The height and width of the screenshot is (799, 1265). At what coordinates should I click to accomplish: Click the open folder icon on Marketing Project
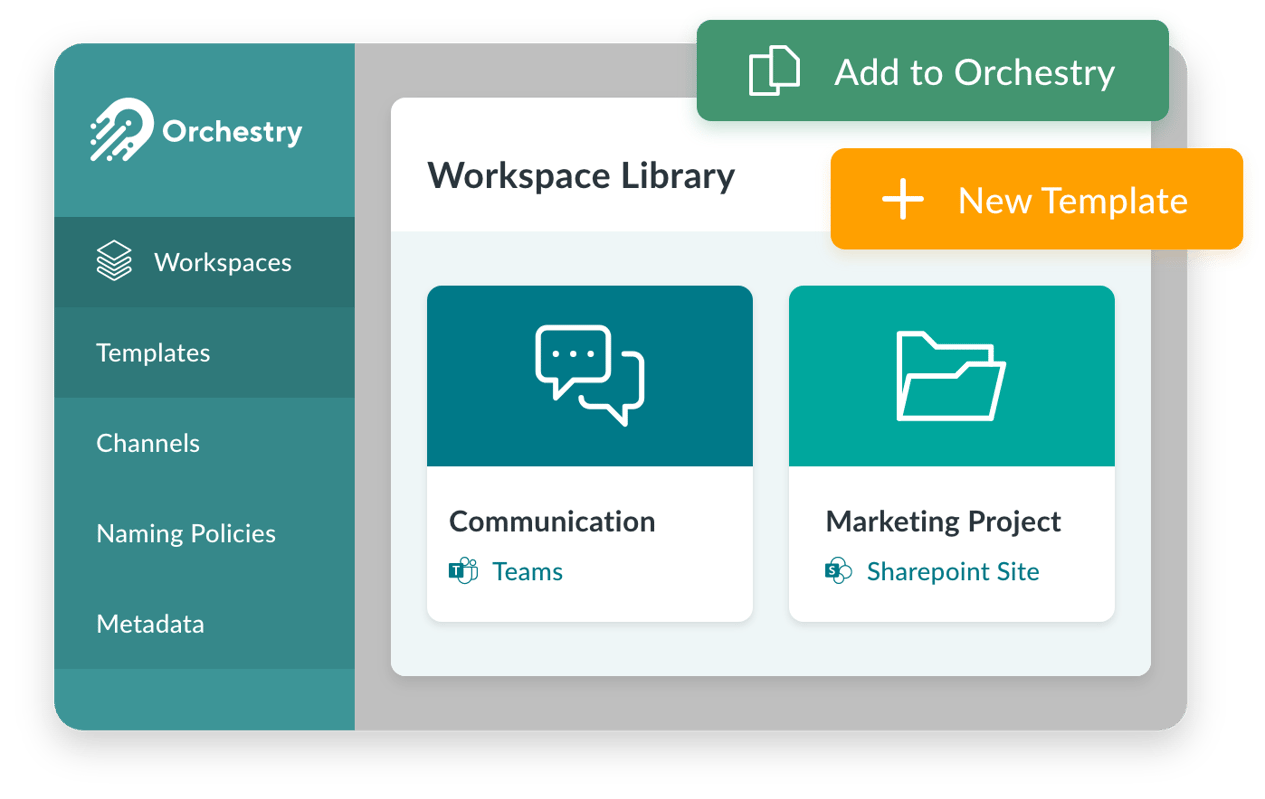click(x=951, y=376)
